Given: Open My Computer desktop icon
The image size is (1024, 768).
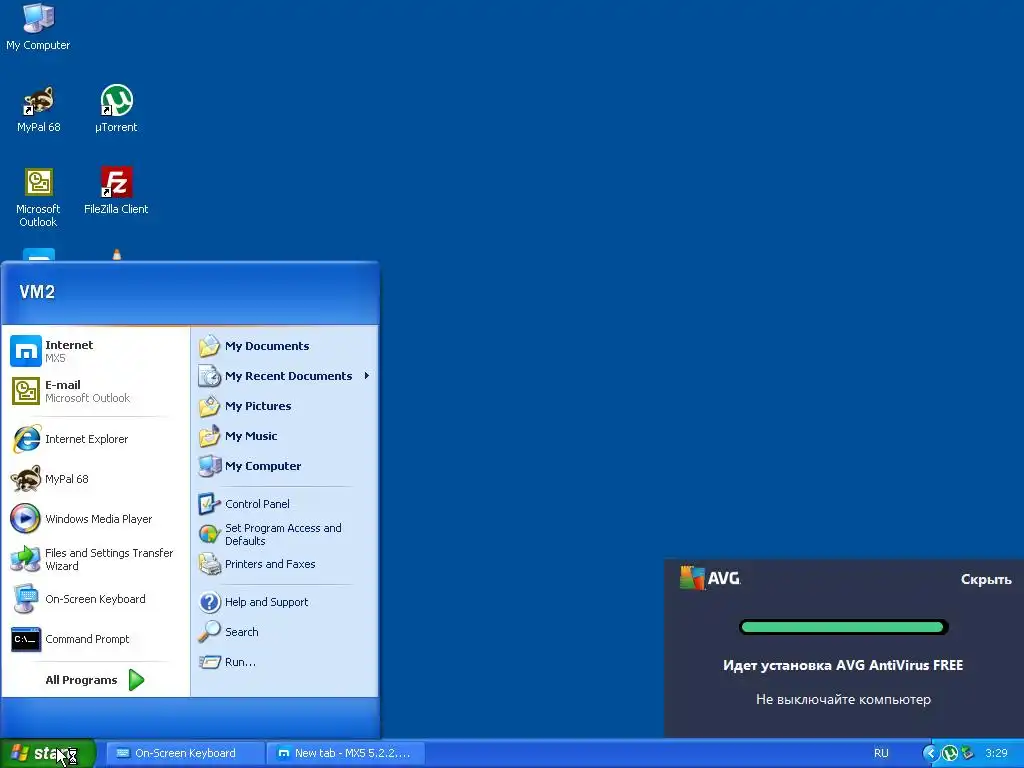Looking at the screenshot, I should (38, 27).
